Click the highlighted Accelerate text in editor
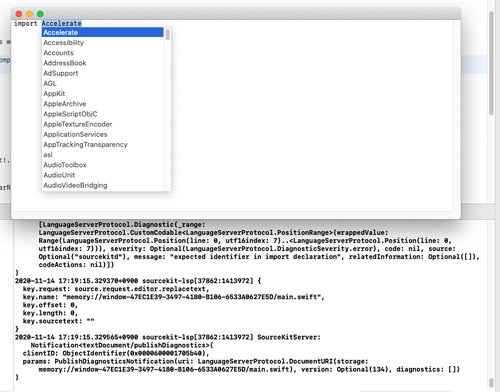Viewport: 500px width, 392px height. (x=61, y=23)
